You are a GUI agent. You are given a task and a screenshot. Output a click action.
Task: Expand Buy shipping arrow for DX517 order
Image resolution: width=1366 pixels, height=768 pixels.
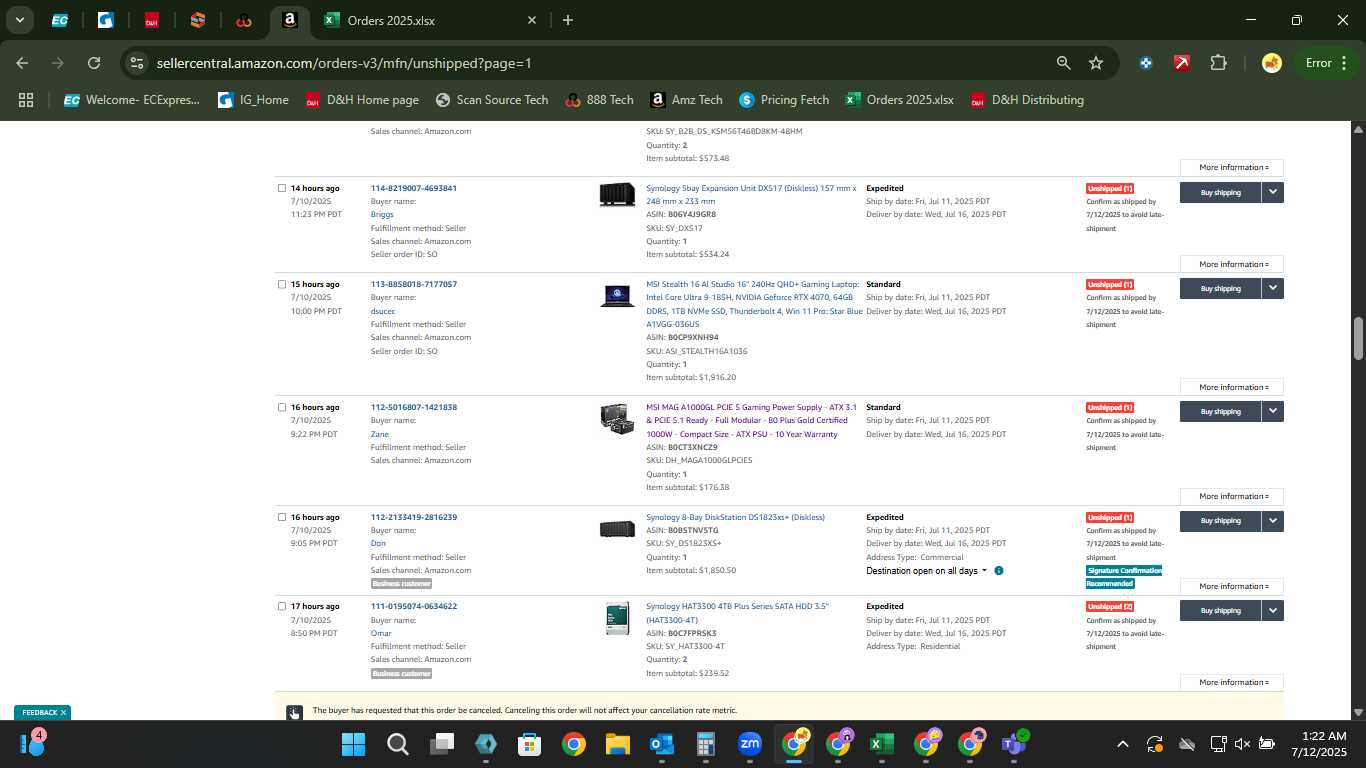tap(1272, 192)
